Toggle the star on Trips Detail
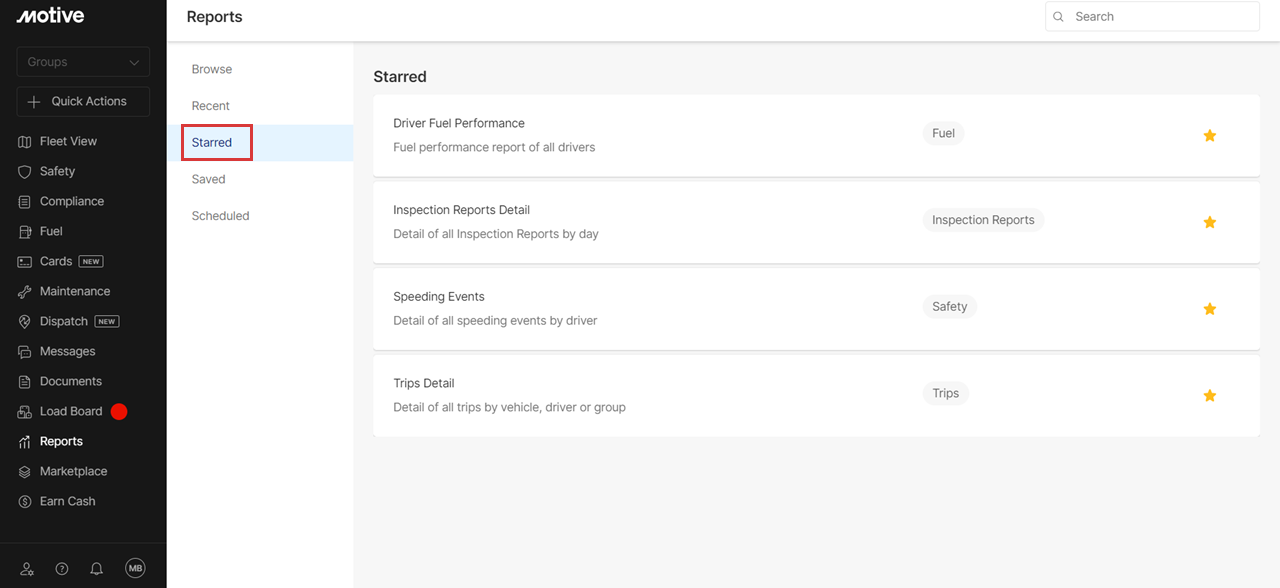 1209,395
